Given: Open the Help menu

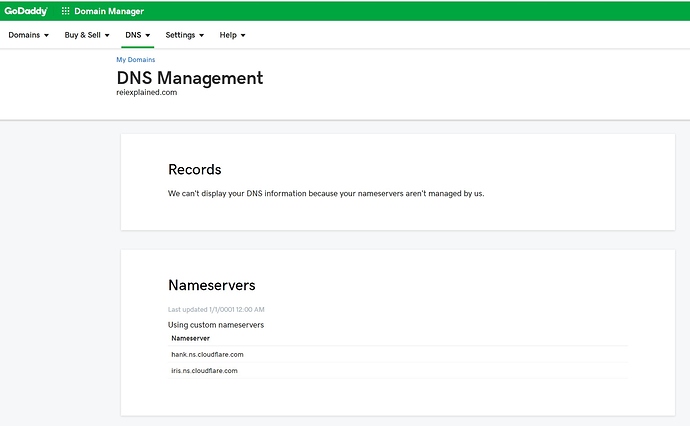Looking at the screenshot, I should [232, 35].
